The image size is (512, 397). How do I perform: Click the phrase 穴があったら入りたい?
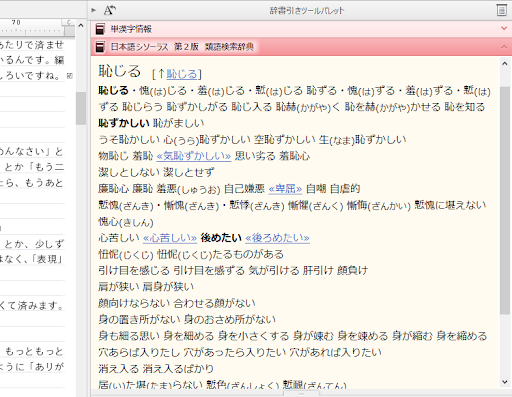234,352
